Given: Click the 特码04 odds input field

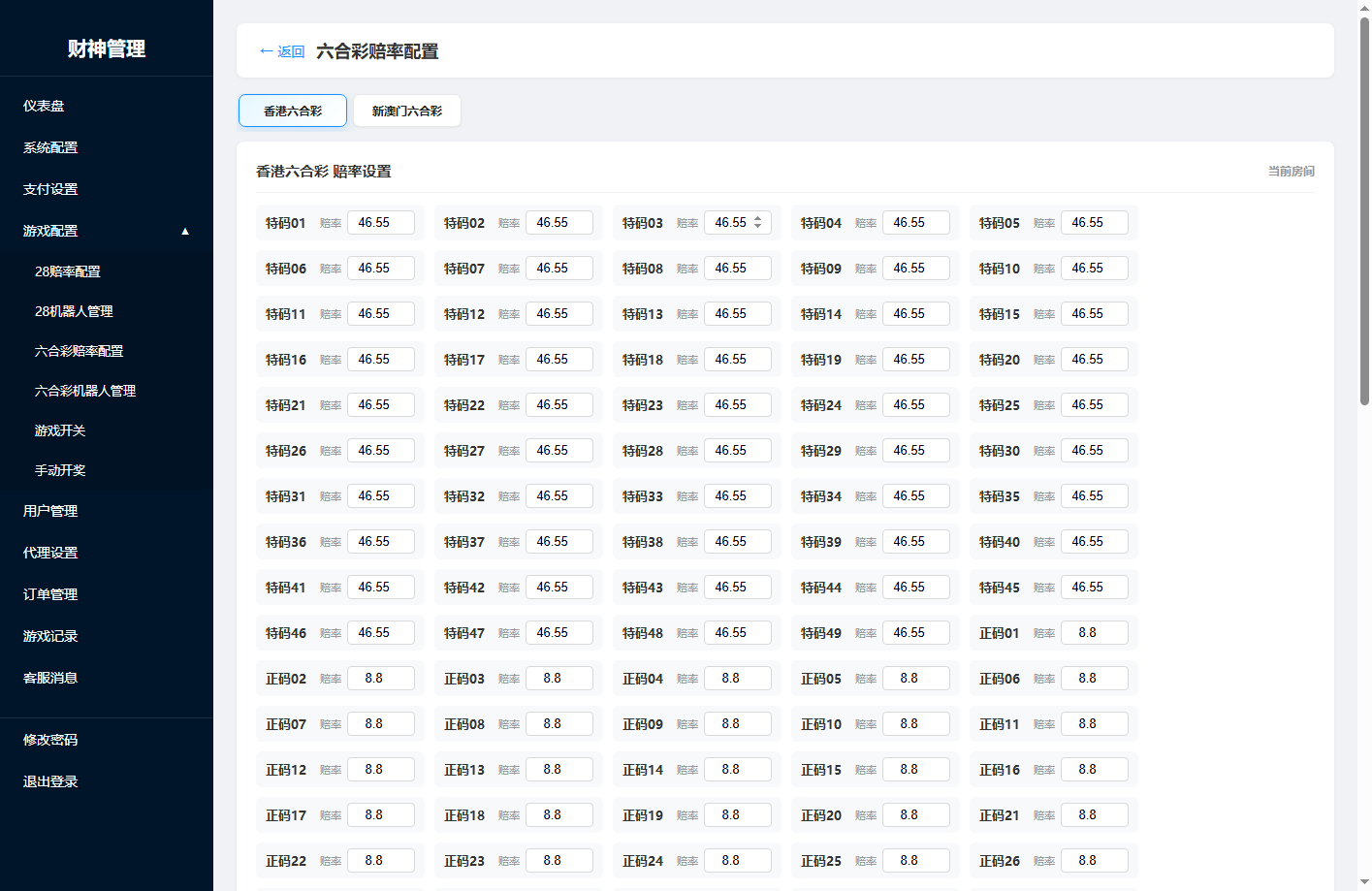Looking at the screenshot, I should (x=916, y=223).
